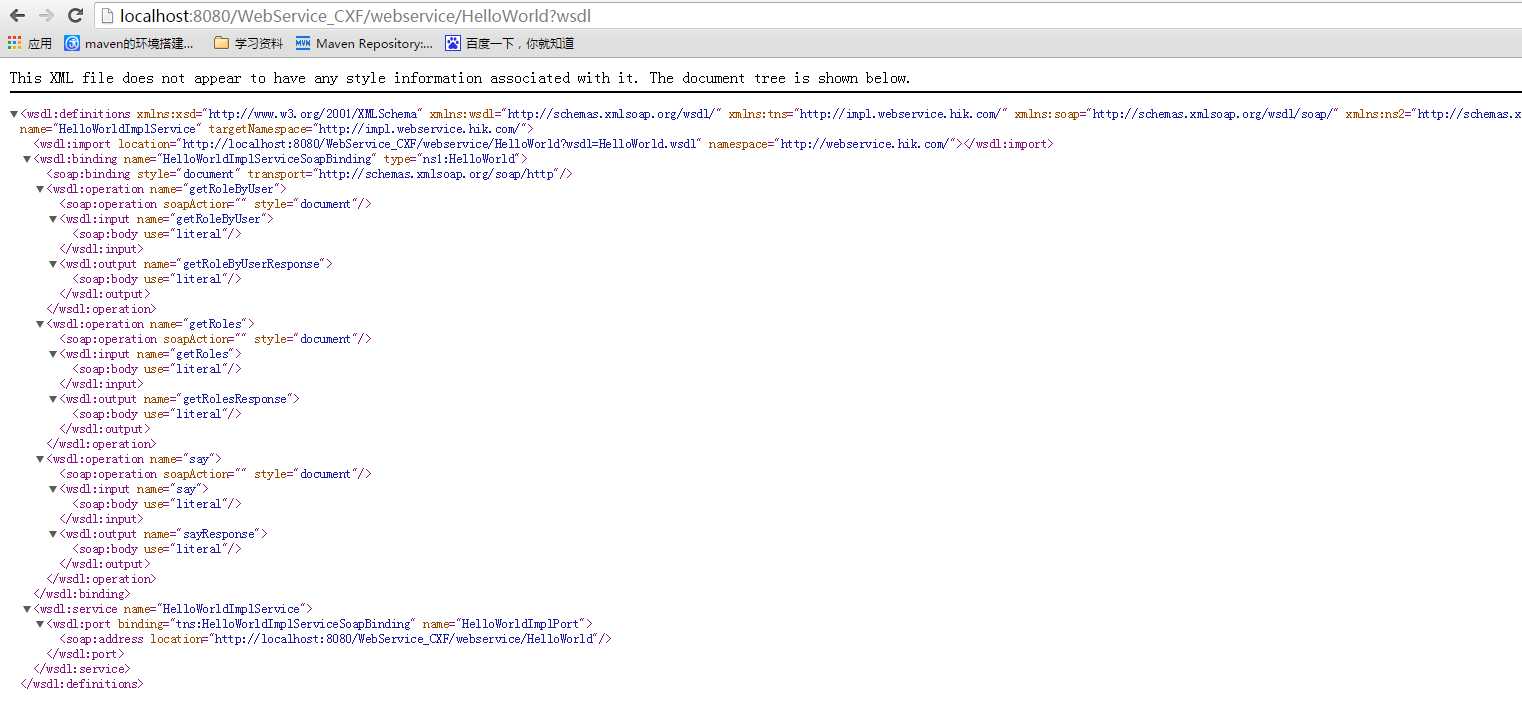Viewport: 1522px width, 703px height.
Task: Reload the WSDL page
Action: 75,15
